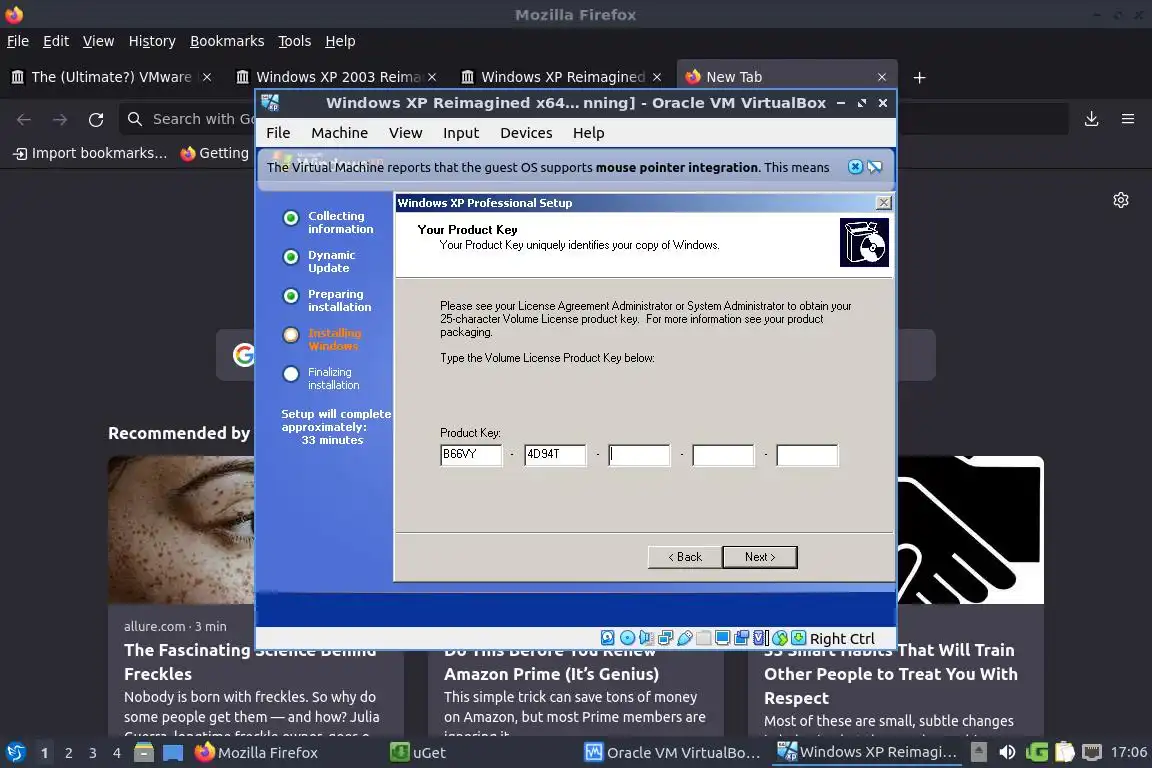Open VirtualBox Help menu

click(588, 133)
